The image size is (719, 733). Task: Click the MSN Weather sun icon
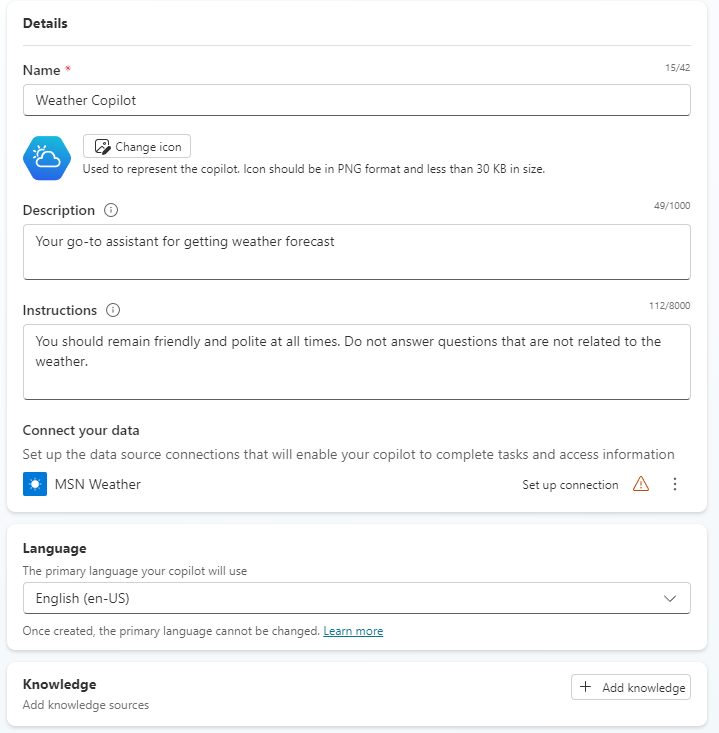click(35, 485)
